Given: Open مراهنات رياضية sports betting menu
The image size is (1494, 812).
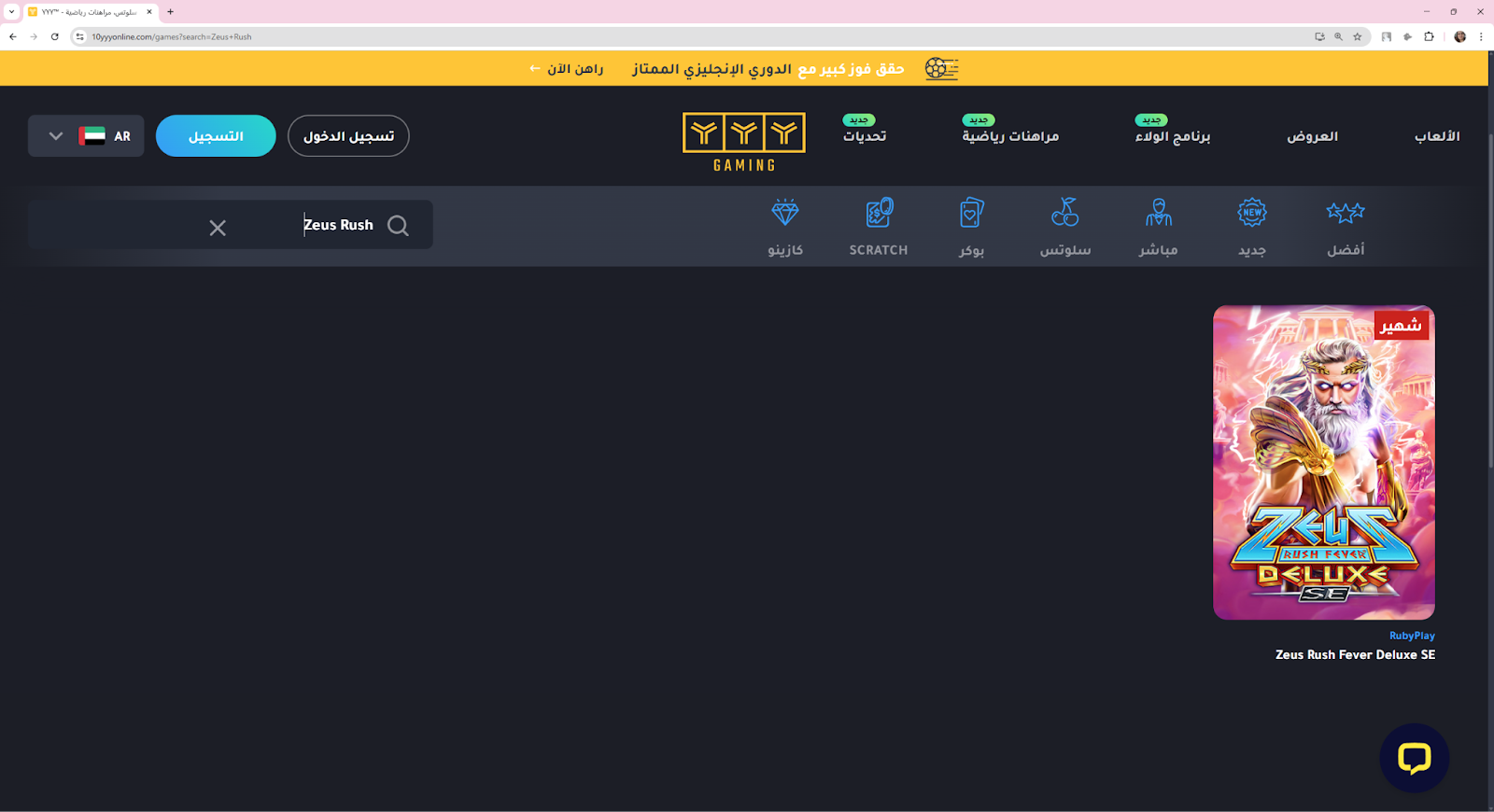Looking at the screenshot, I should point(1010,136).
